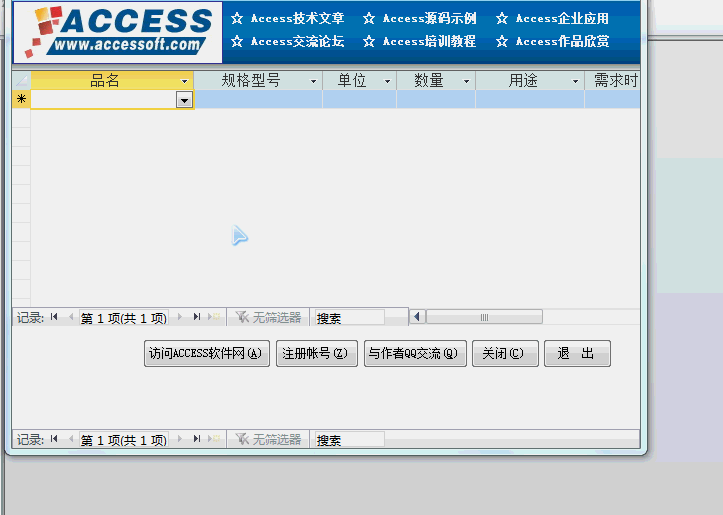Image resolution: width=723 pixels, height=515 pixels.
Task: Go to last record in subform navigator
Action: pyautogui.click(x=197, y=317)
